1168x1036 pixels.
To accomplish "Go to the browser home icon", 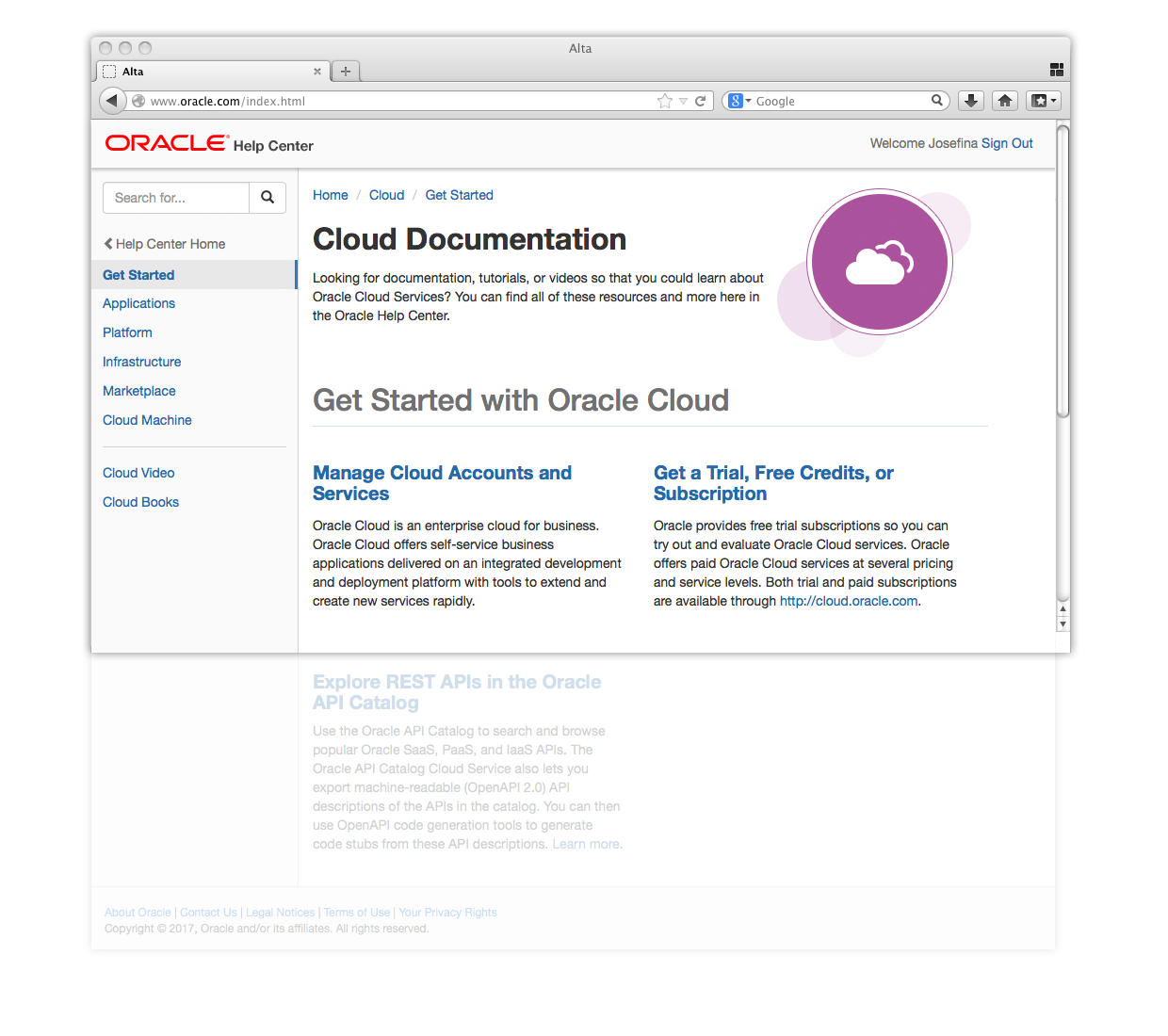I will [1005, 101].
